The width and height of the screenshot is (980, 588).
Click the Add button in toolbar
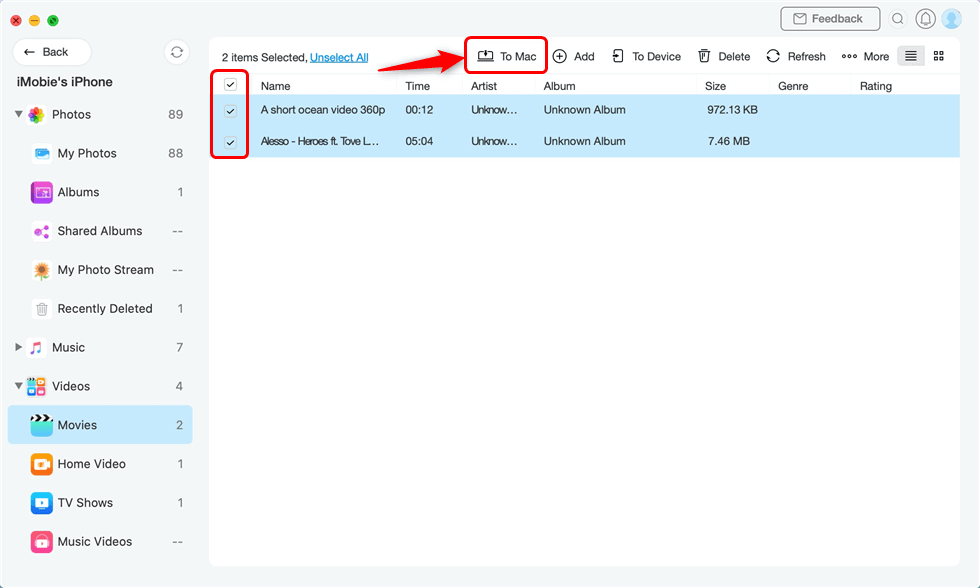coord(574,56)
